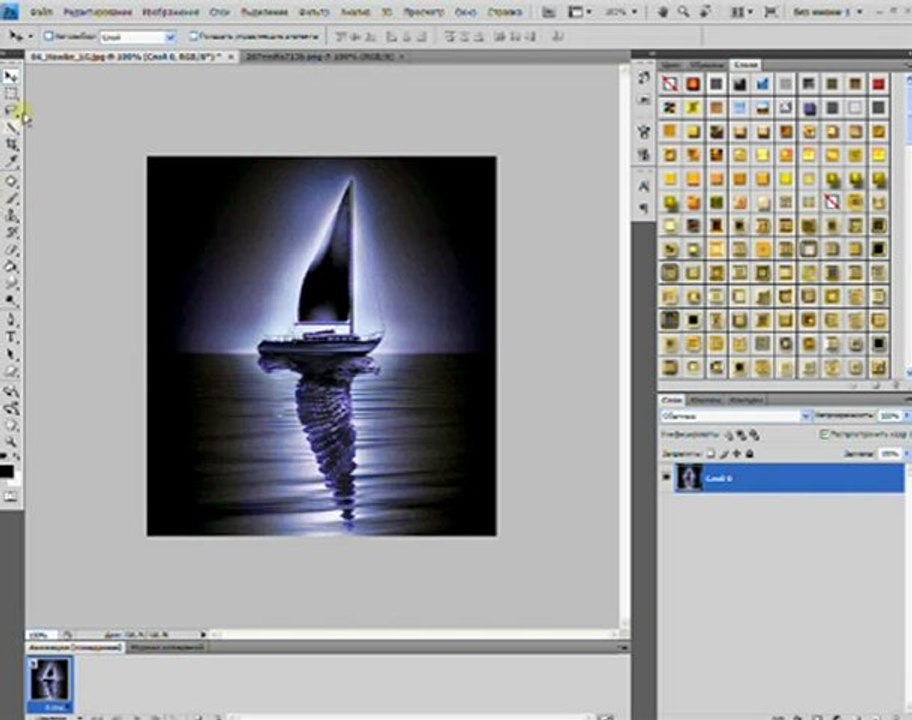Click the foreground color swatch
The height and width of the screenshot is (720, 912).
pyautogui.click(x=6, y=472)
